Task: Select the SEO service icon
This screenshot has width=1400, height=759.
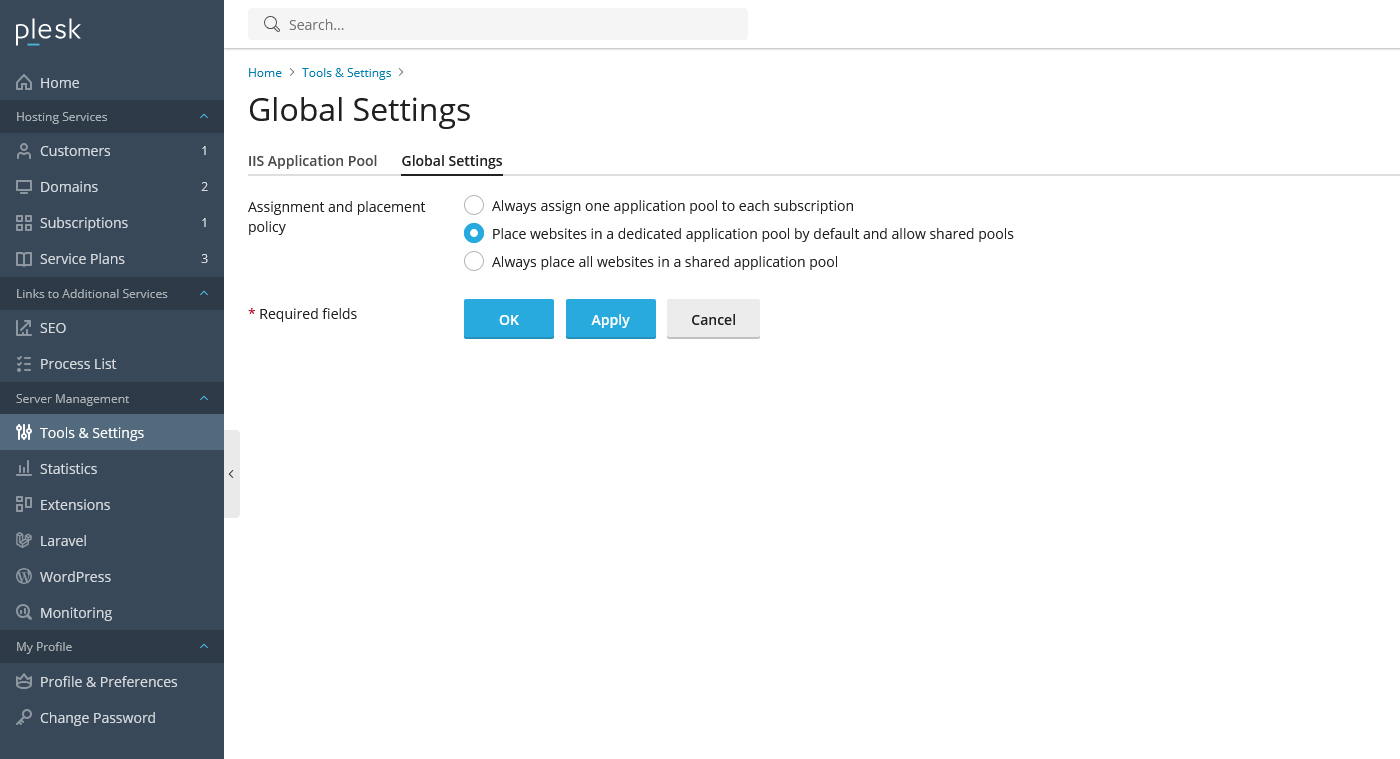Action: click(x=22, y=327)
